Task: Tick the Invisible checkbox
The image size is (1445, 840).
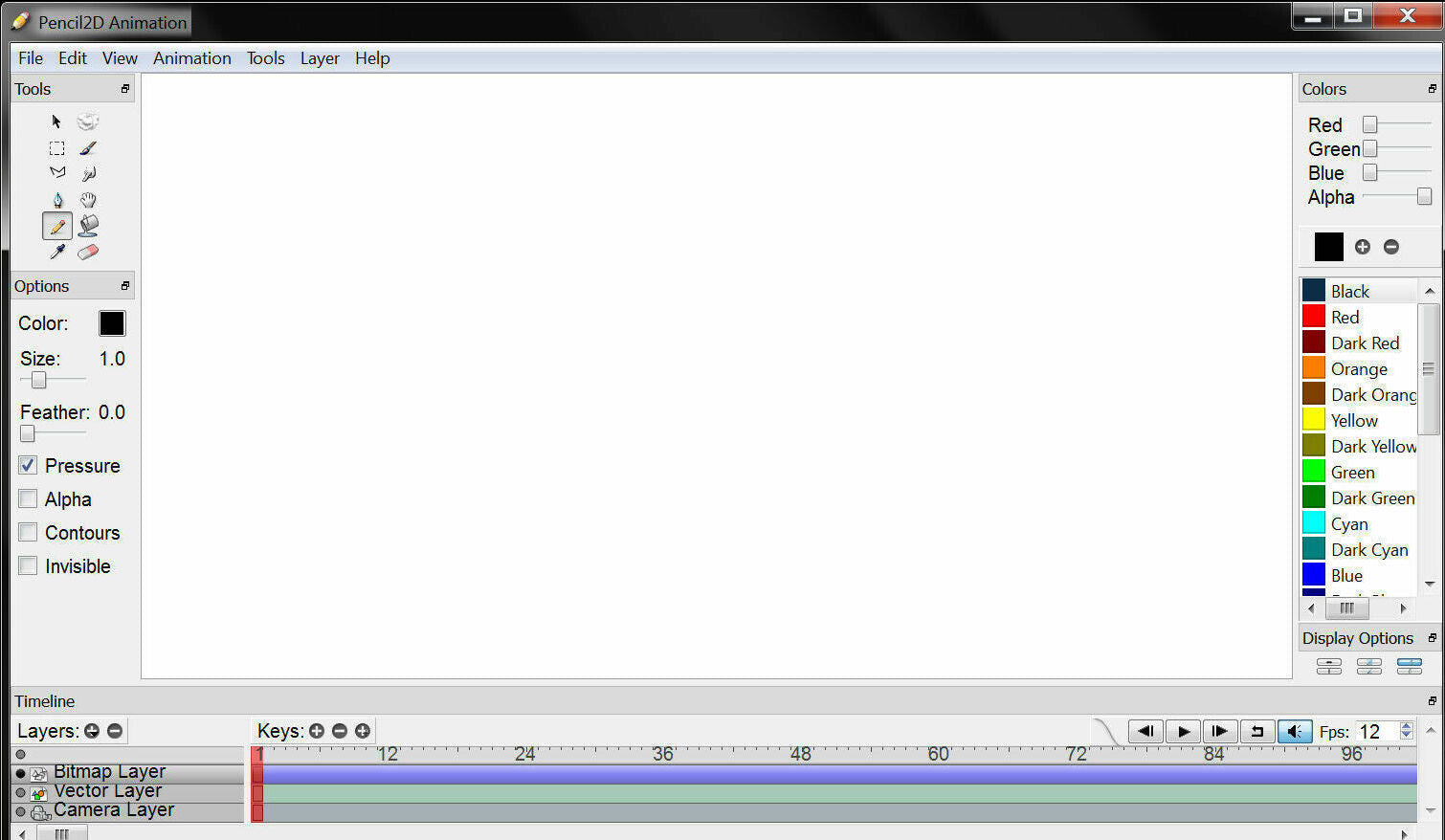Action: tap(28, 566)
